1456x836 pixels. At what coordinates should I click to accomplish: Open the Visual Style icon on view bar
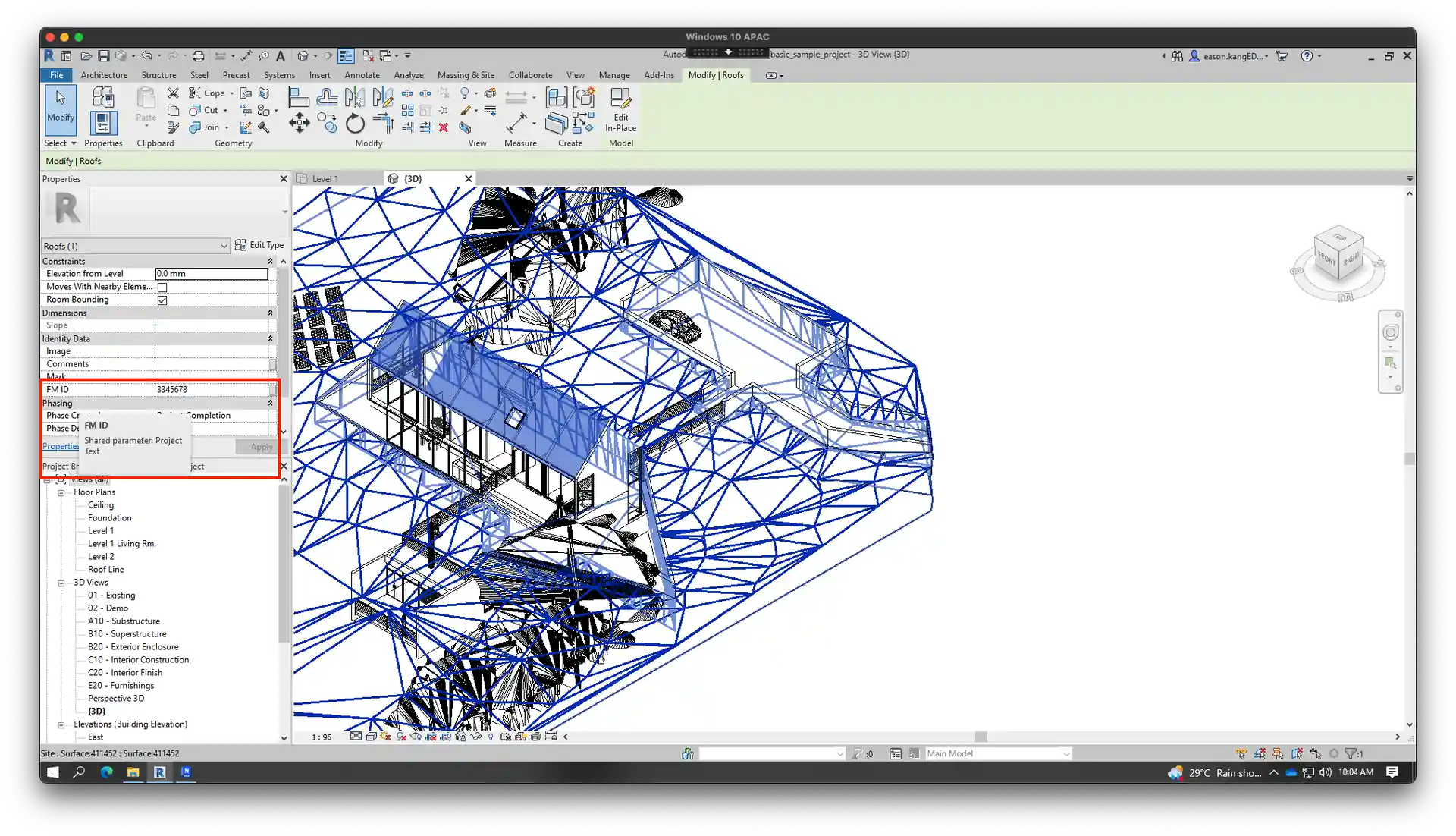tap(370, 737)
